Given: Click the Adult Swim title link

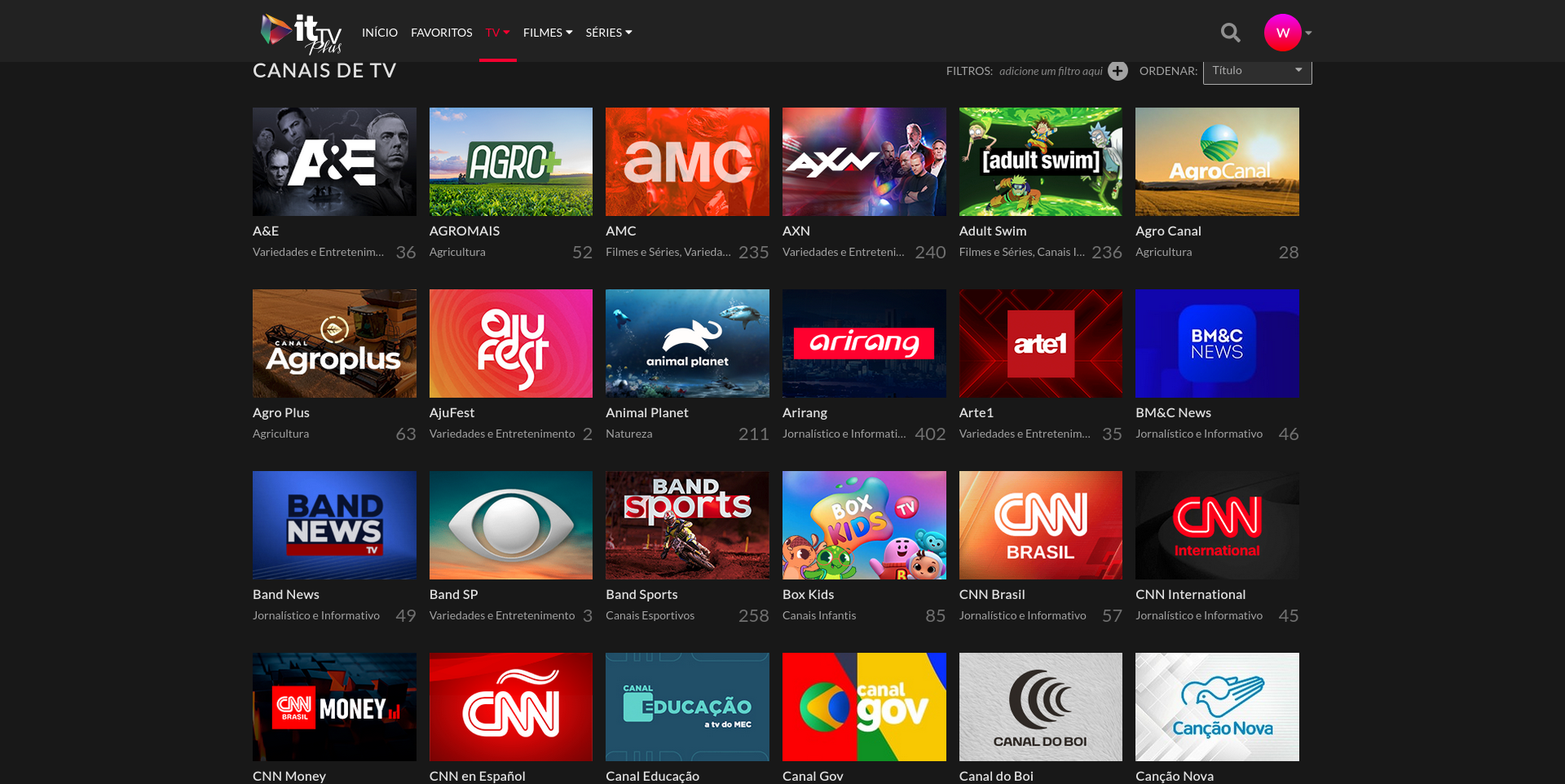Looking at the screenshot, I should (993, 231).
